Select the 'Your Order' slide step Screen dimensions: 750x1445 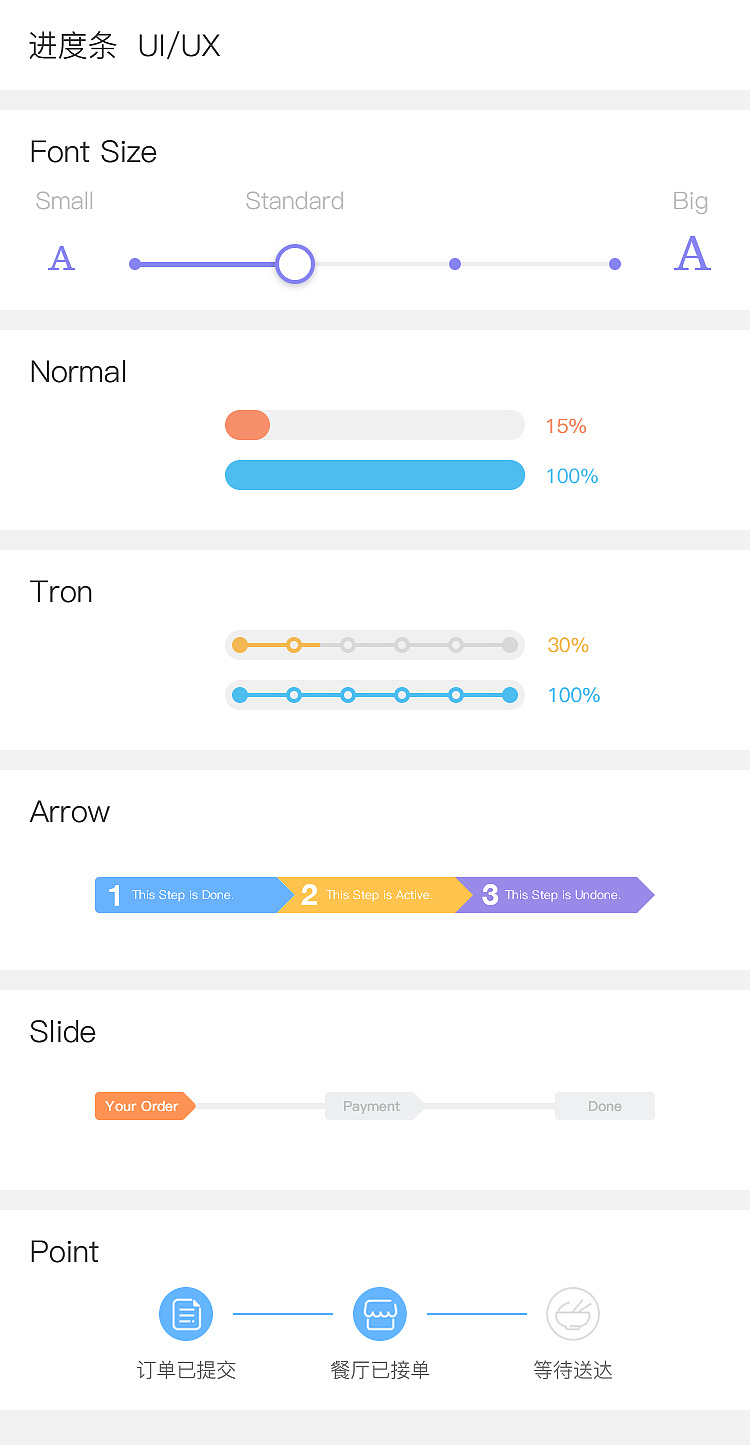pos(142,1106)
